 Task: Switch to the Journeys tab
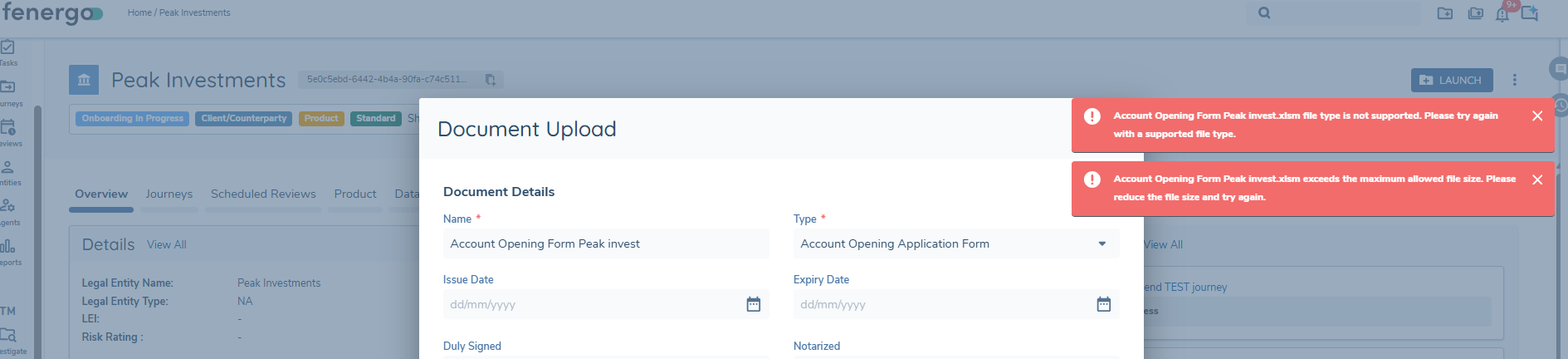pos(169,194)
